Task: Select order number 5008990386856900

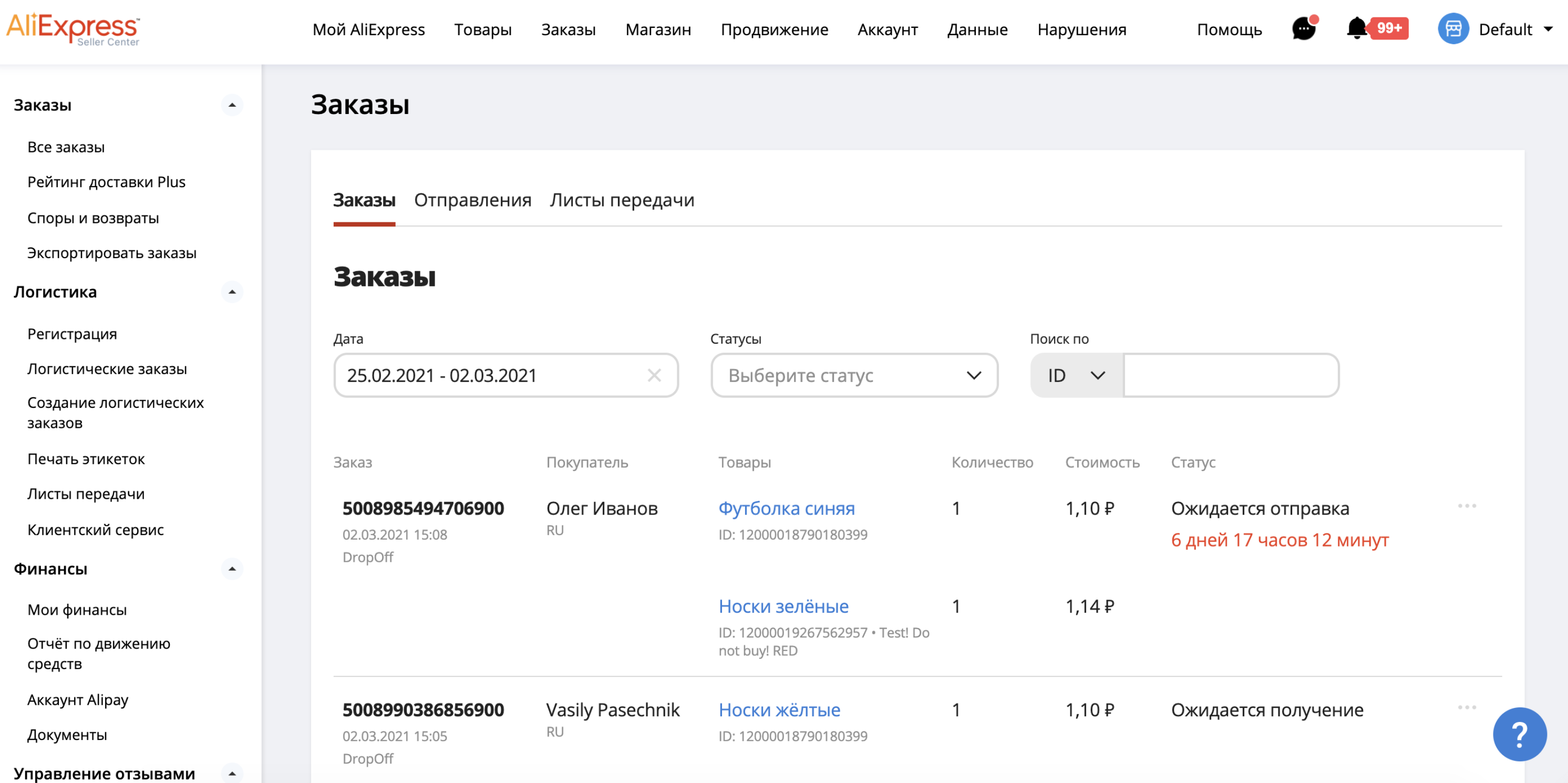Action: [423, 709]
